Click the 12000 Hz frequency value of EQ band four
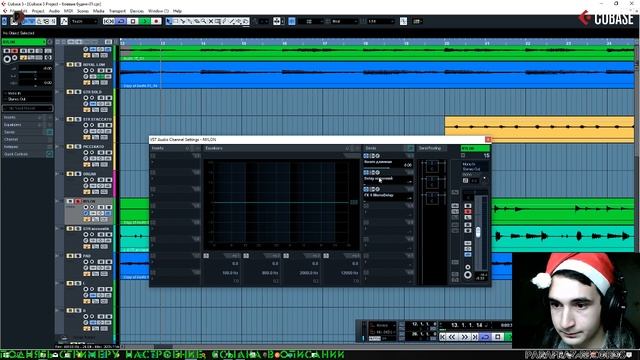Viewport: 640px width, 360px height. point(350,273)
